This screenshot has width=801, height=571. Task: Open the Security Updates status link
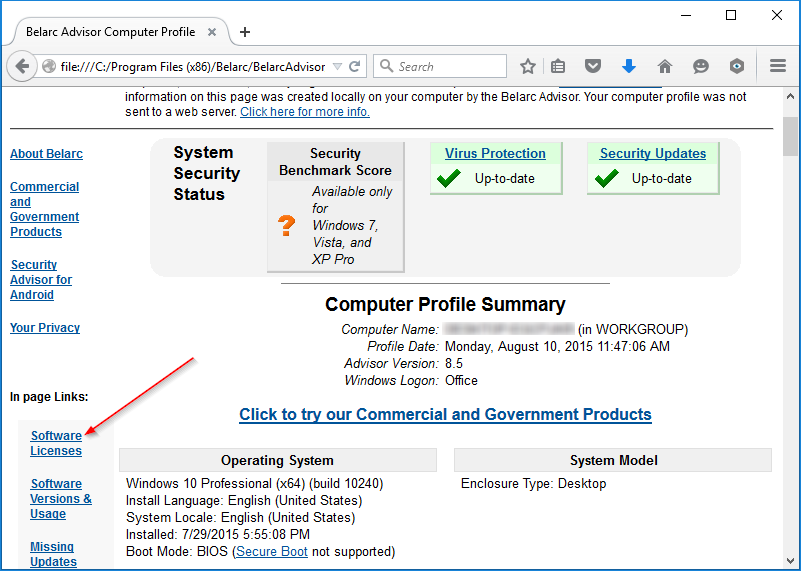pyautogui.click(x=652, y=154)
